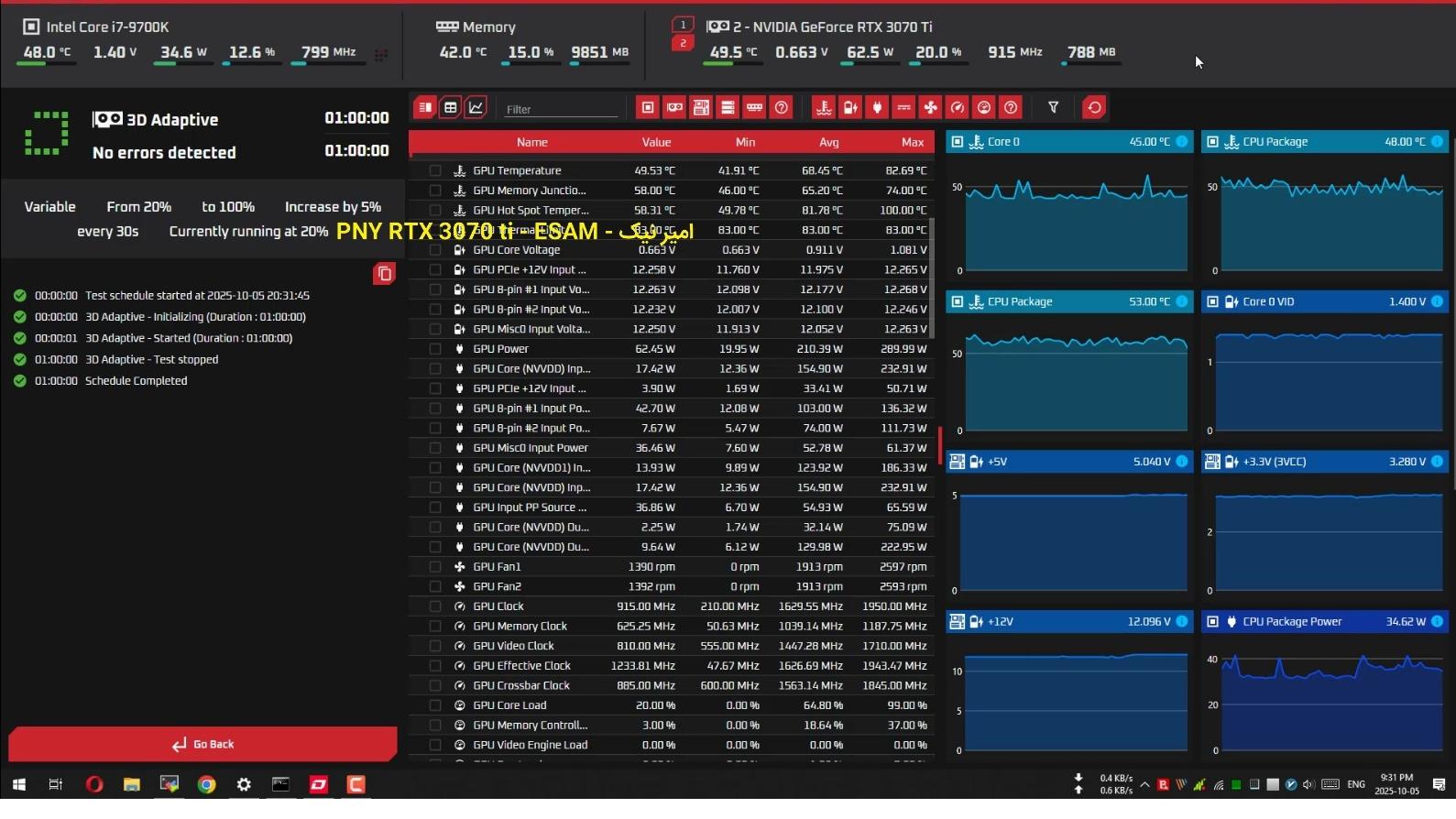This screenshot has width=1456, height=819.
Task: Select GPU 2 in the GPU selector
Action: [x=683, y=43]
